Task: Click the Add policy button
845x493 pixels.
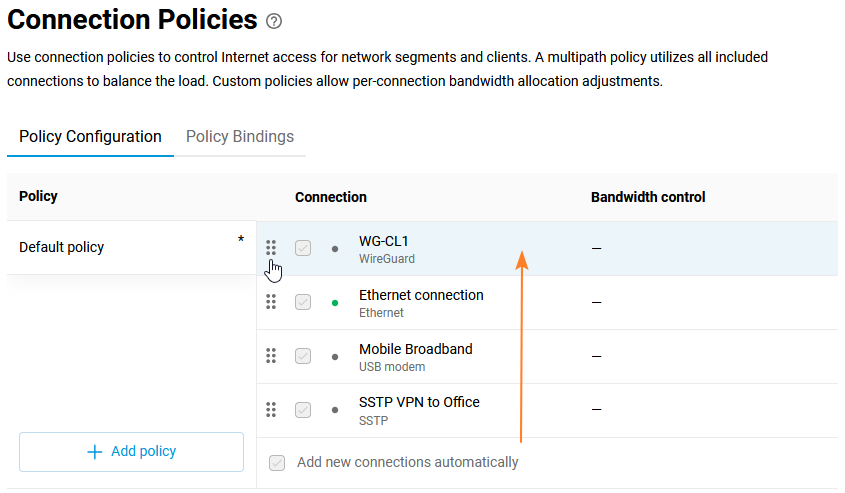Action: pyautogui.click(x=131, y=452)
